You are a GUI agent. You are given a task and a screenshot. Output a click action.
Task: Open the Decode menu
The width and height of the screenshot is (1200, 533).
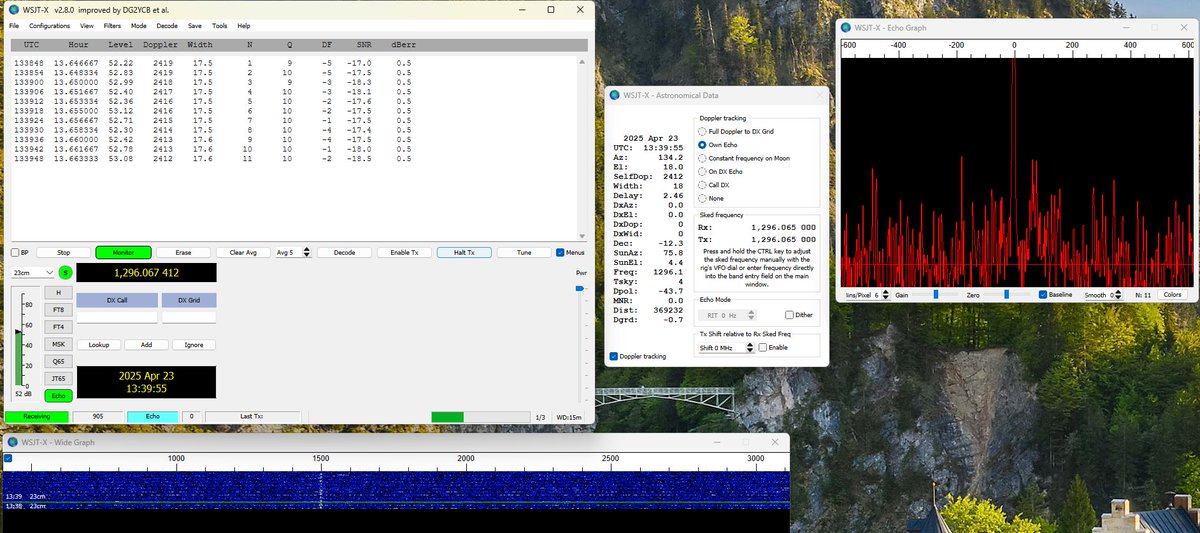(x=167, y=25)
